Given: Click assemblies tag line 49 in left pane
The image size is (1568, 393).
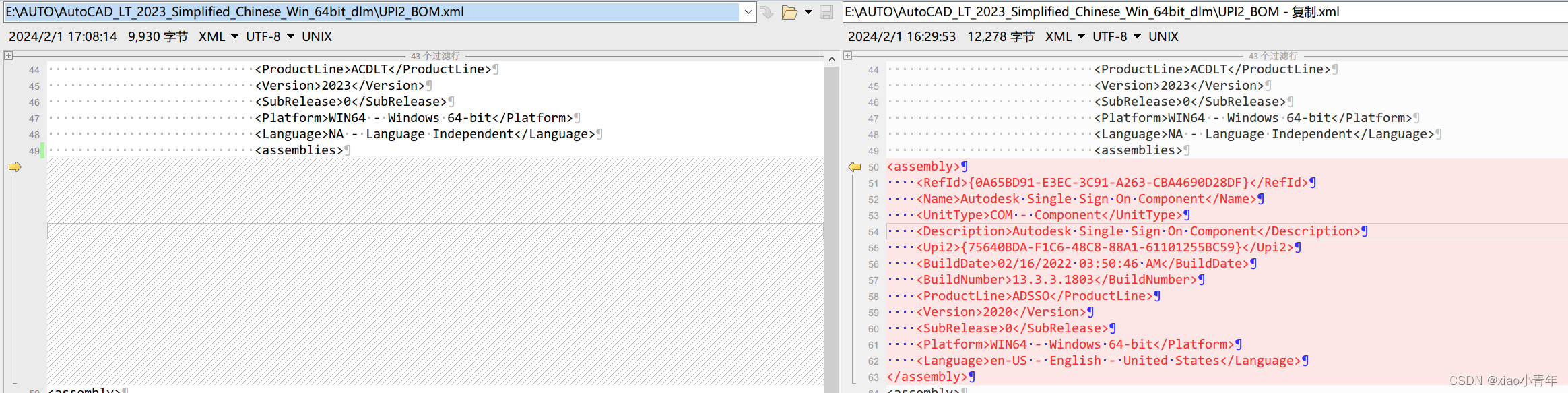Looking at the screenshot, I should 299,150.
